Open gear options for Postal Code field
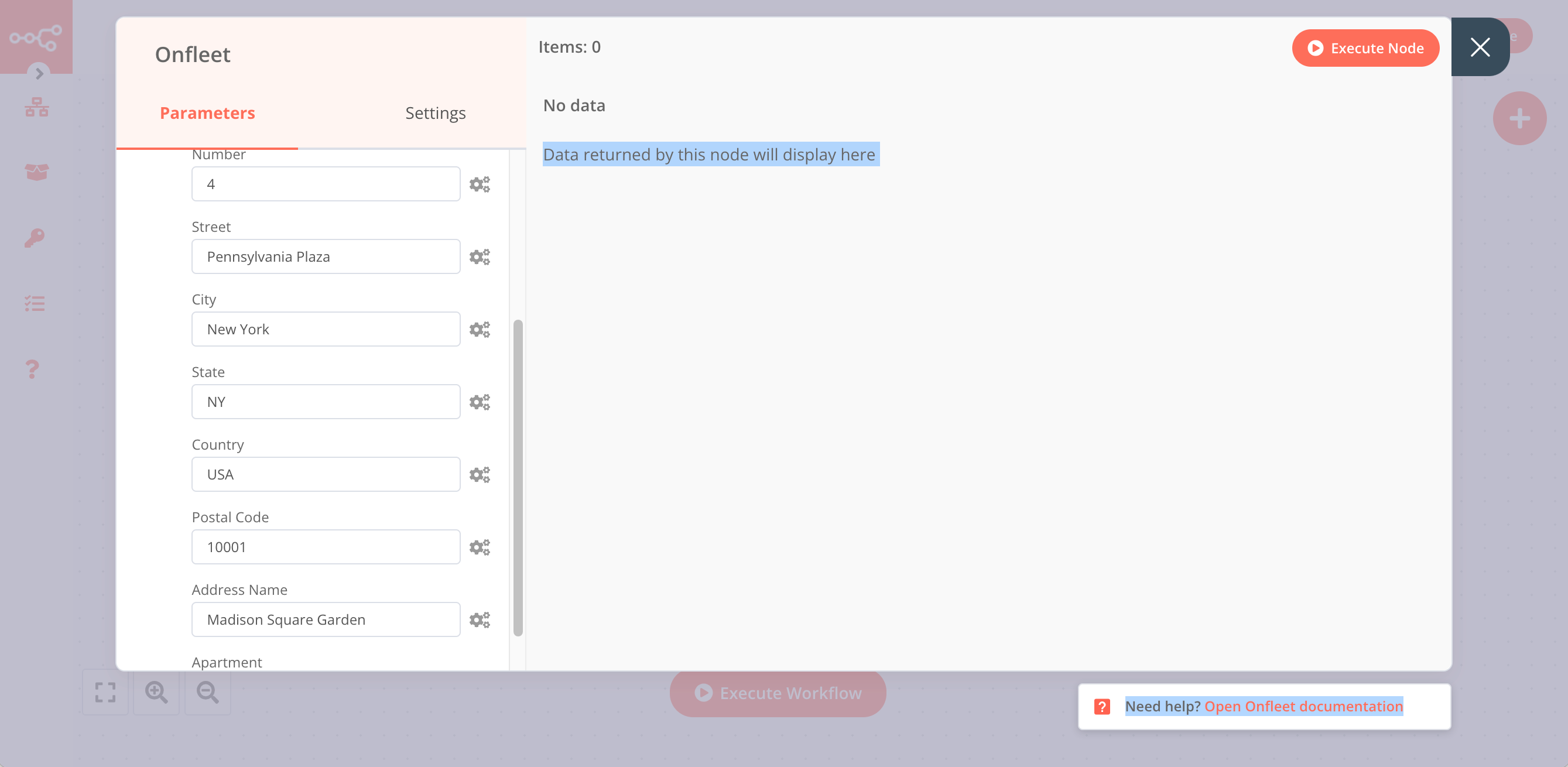1568x767 pixels. pyautogui.click(x=480, y=547)
